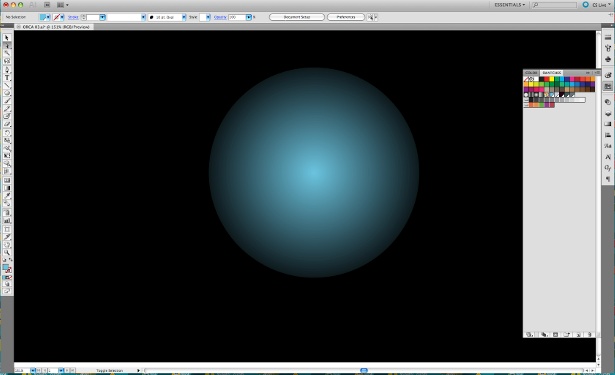Open the Fill color dropdown in control bar
615x375 pixels.
48,17
